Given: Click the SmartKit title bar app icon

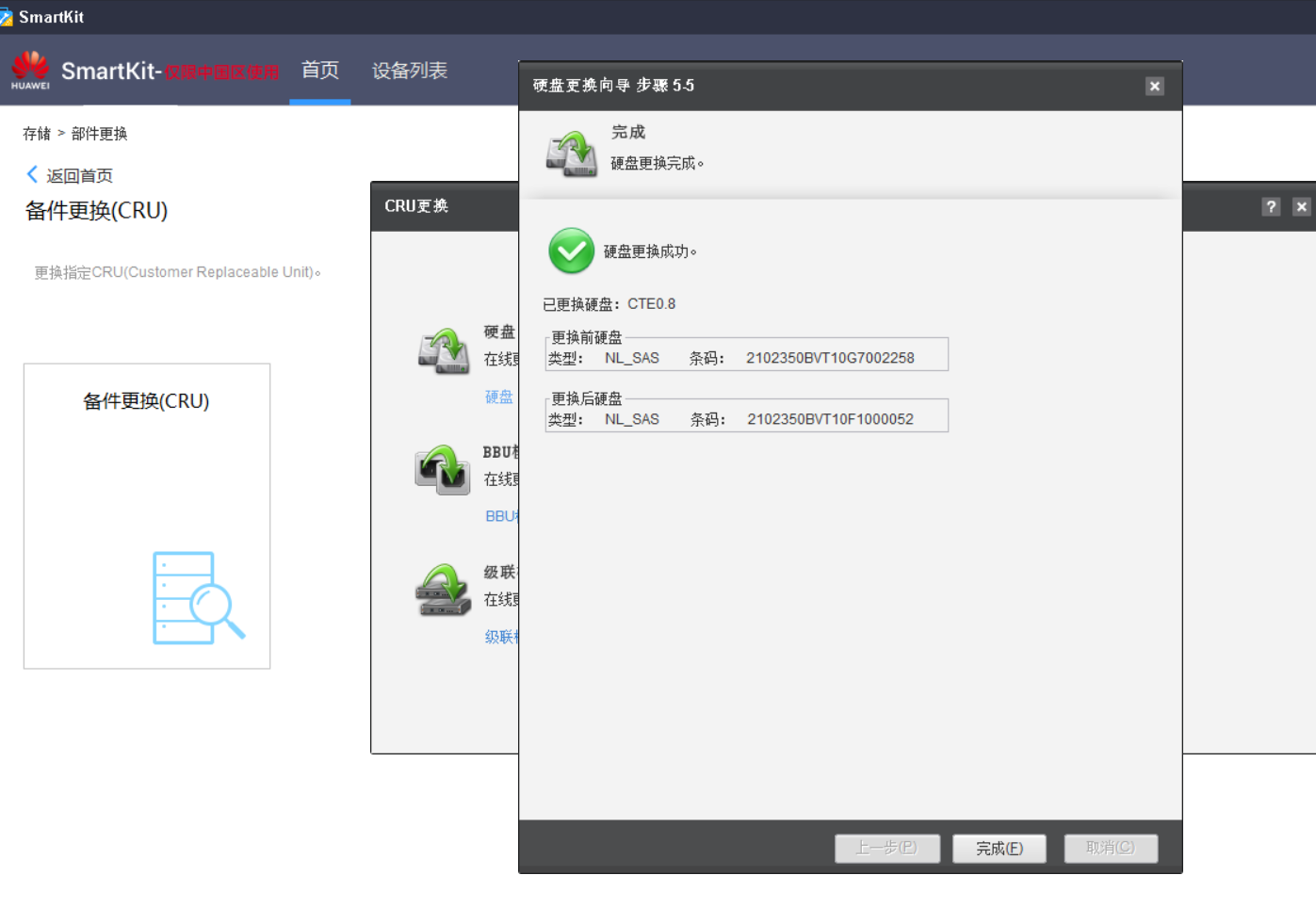Looking at the screenshot, I should point(7,17).
